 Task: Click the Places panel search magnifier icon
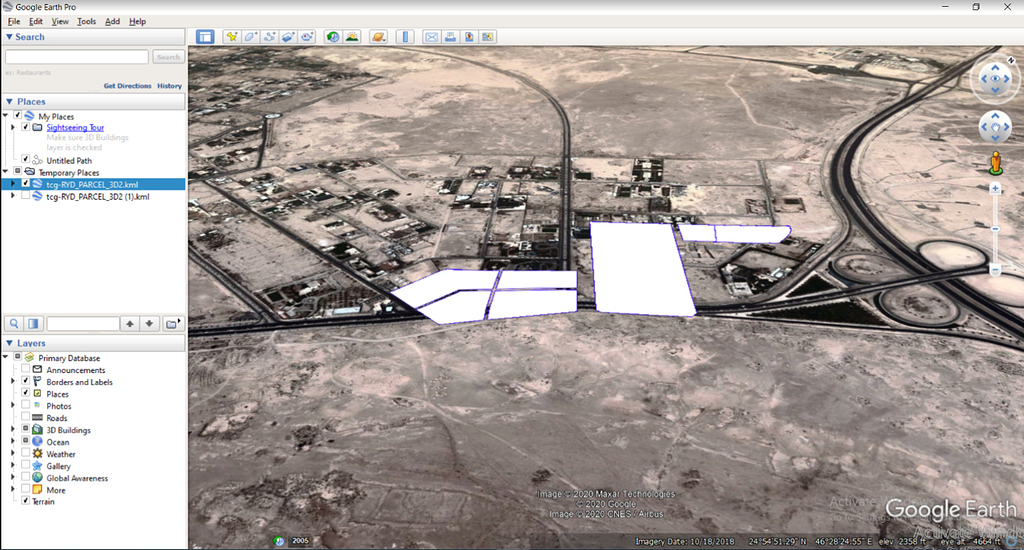[x=14, y=323]
